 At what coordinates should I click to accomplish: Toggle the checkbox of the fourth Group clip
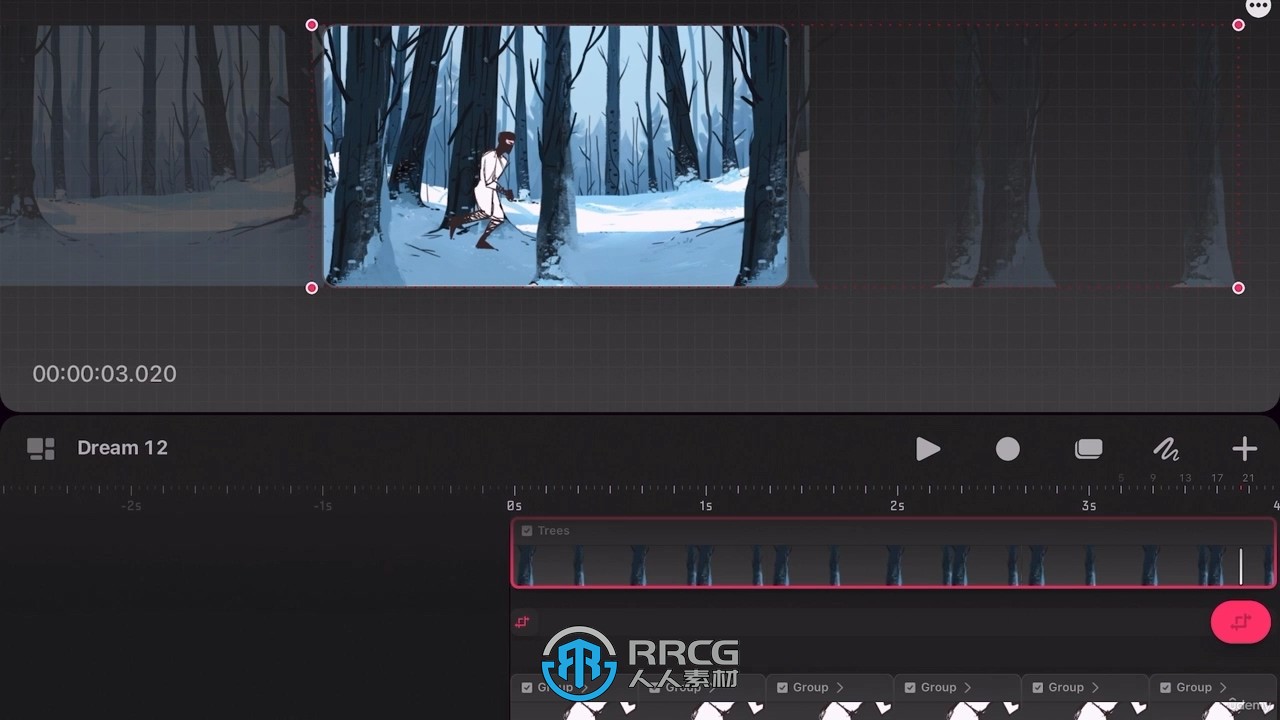(910, 688)
